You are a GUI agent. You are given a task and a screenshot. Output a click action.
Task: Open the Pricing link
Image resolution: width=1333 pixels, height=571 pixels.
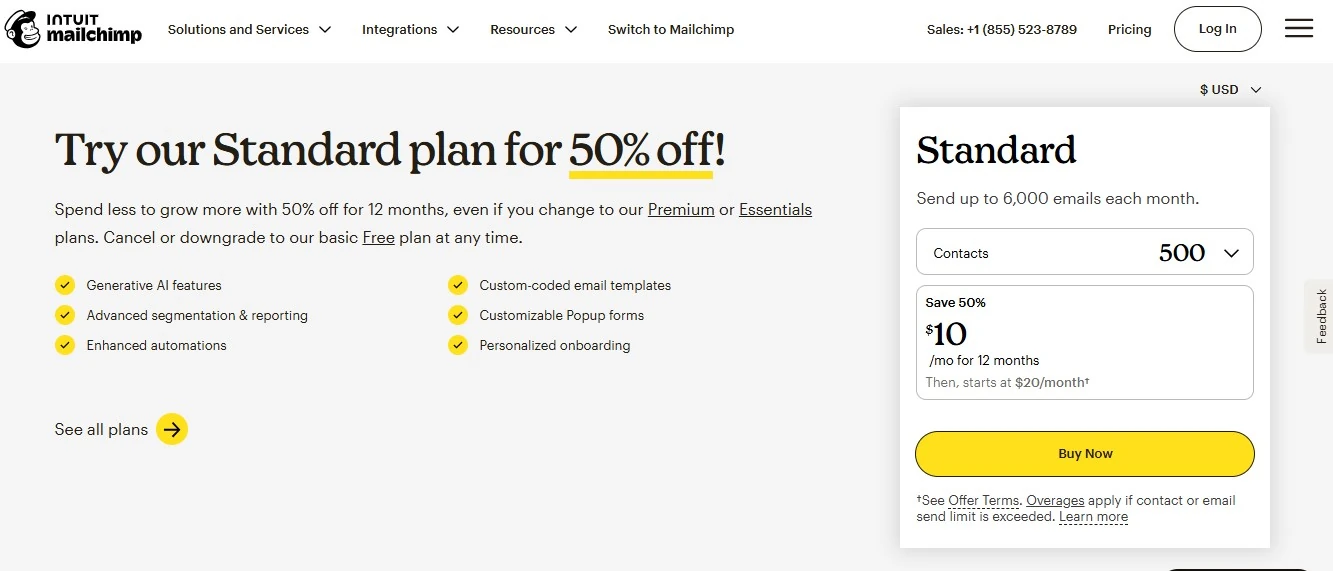1129,30
